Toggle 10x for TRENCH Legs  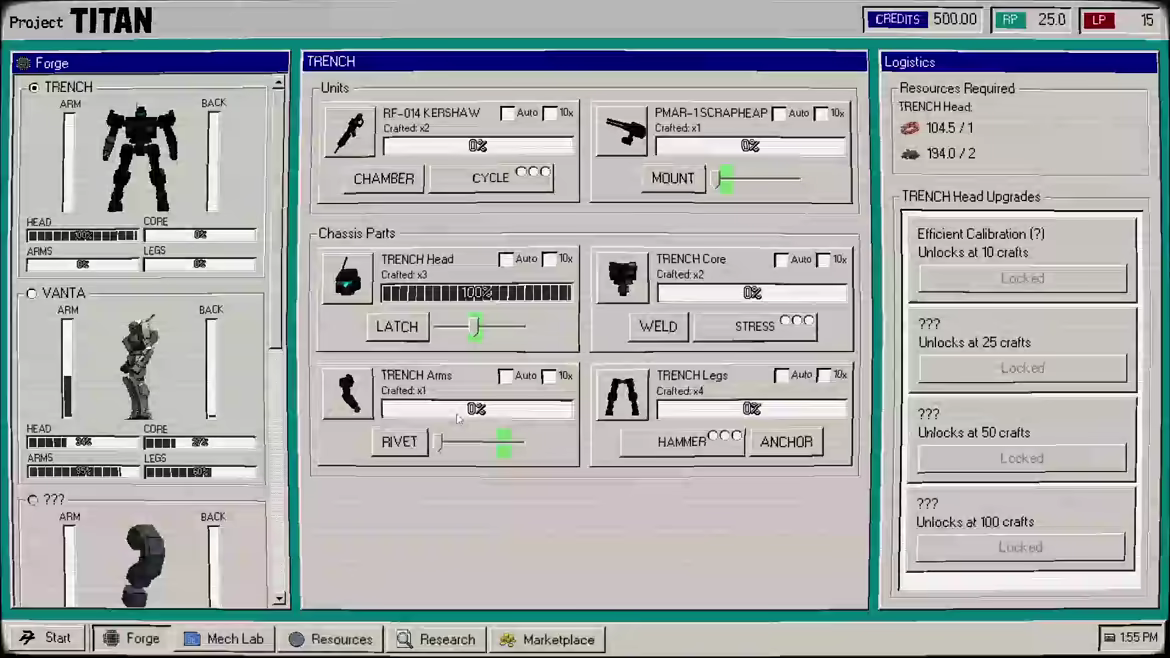tap(824, 375)
